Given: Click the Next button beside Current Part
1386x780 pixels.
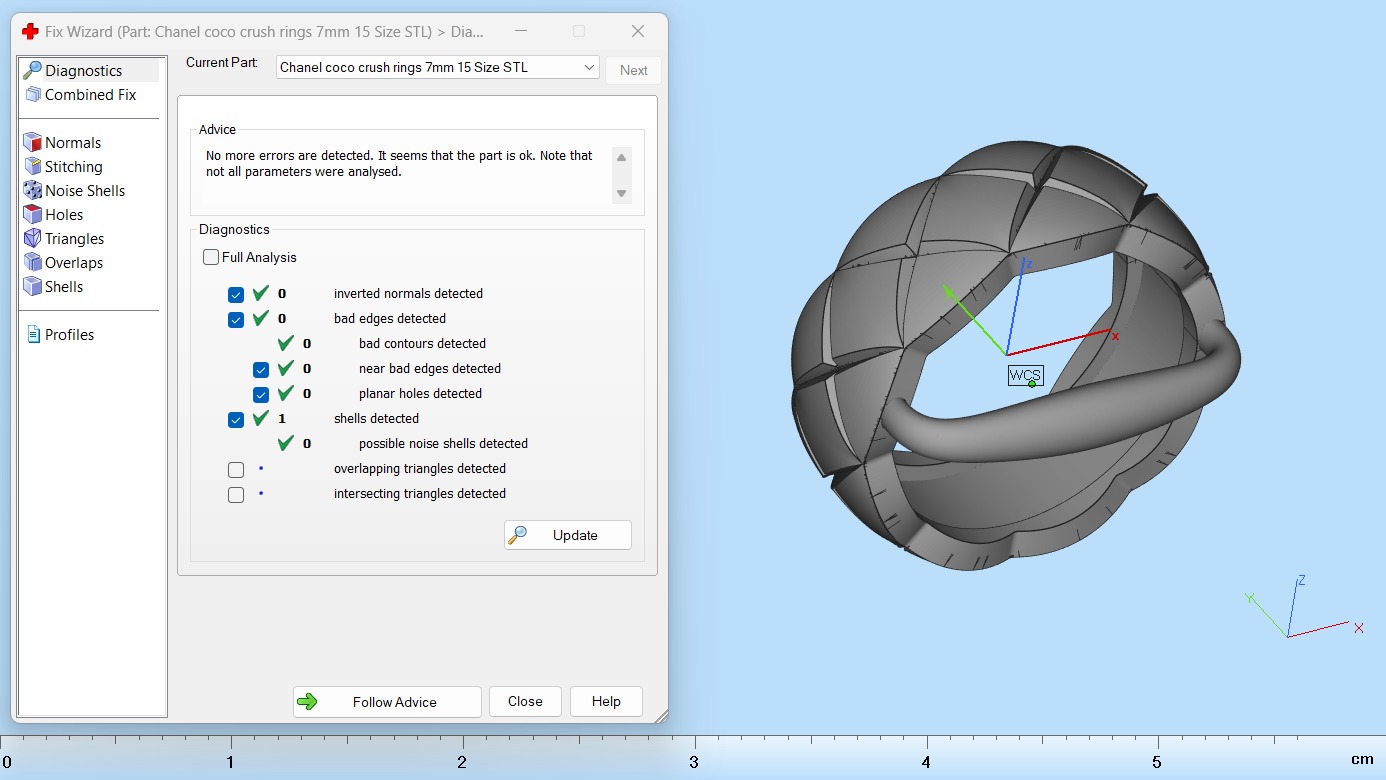Looking at the screenshot, I should pyautogui.click(x=634, y=70).
